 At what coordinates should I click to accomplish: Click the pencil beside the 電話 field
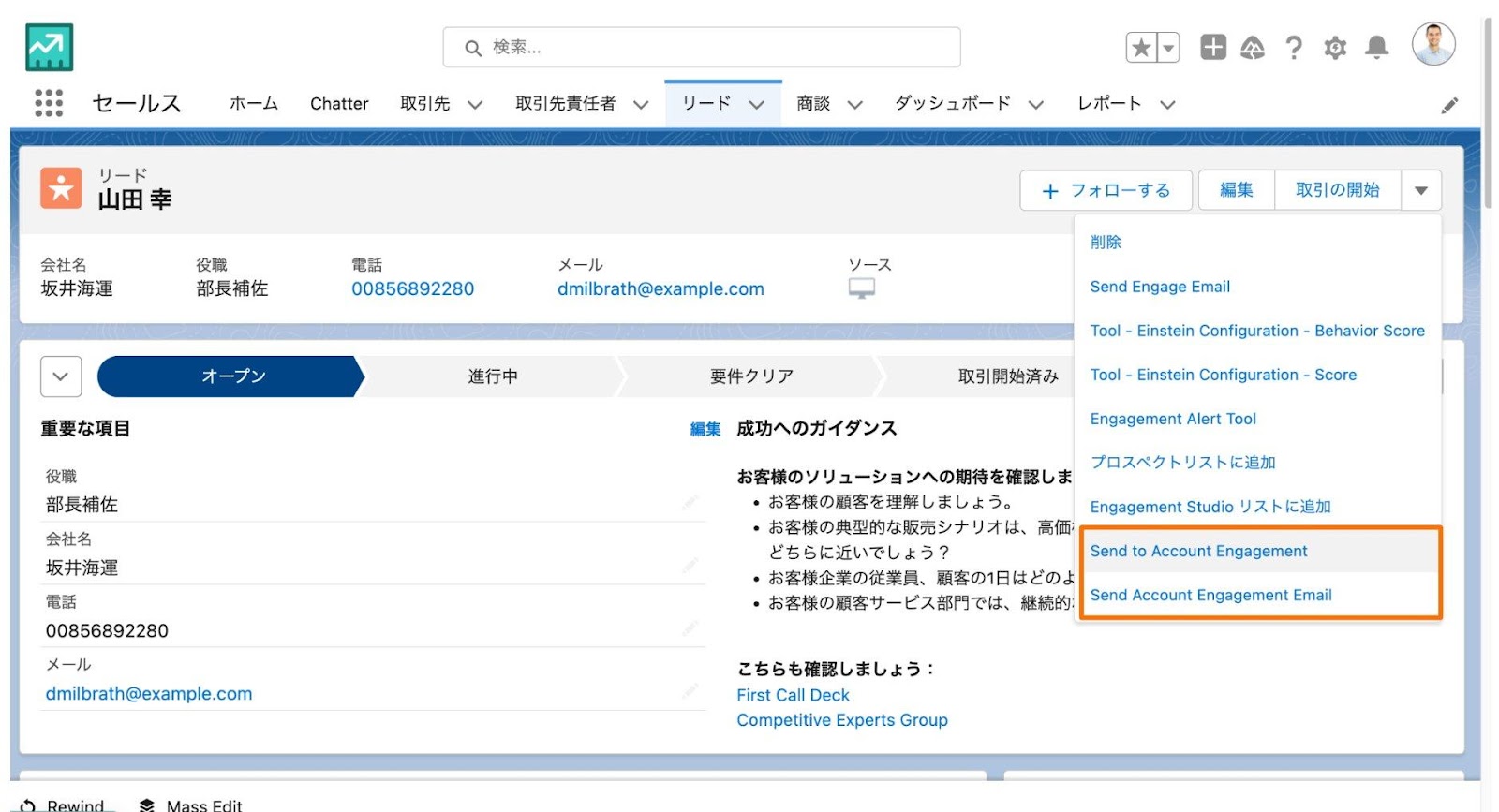tap(690, 628)
